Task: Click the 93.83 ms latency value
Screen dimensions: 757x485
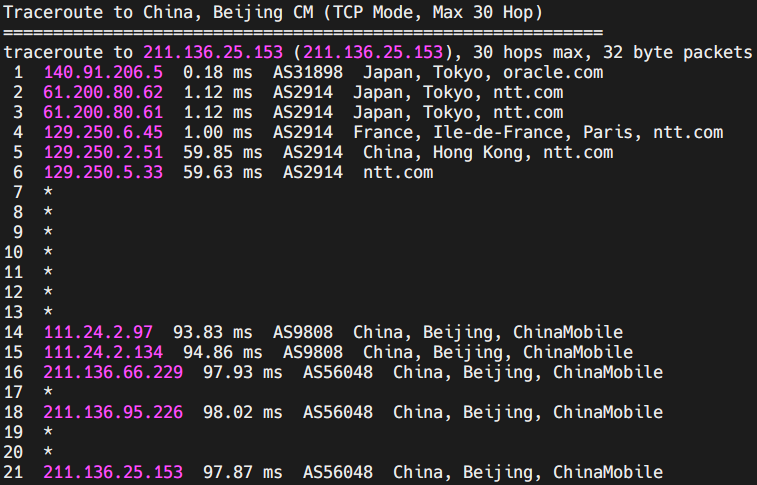Action: [213, 332]
